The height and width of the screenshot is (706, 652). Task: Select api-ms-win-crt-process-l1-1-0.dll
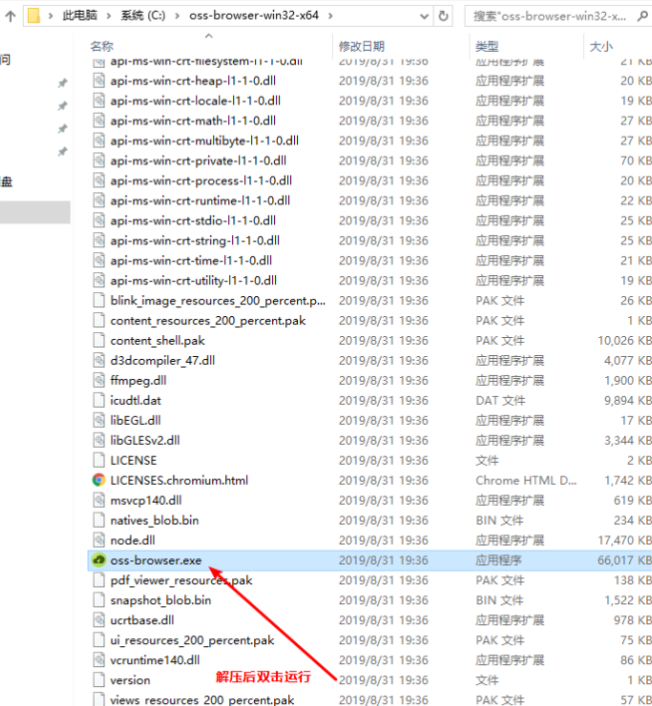click(201, 181)
